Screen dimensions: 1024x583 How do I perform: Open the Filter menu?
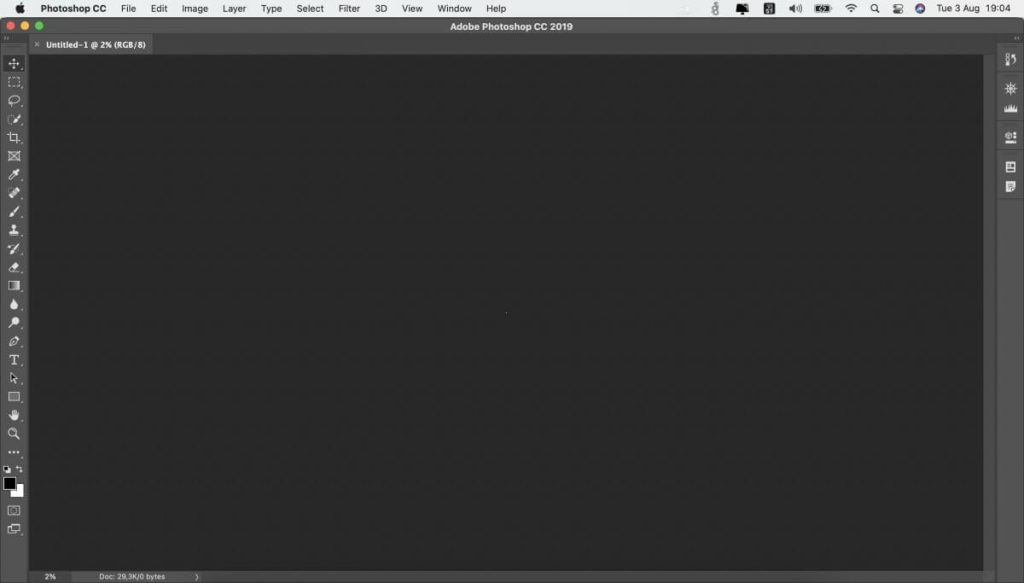pyautogui.click(x=349, y=8)
